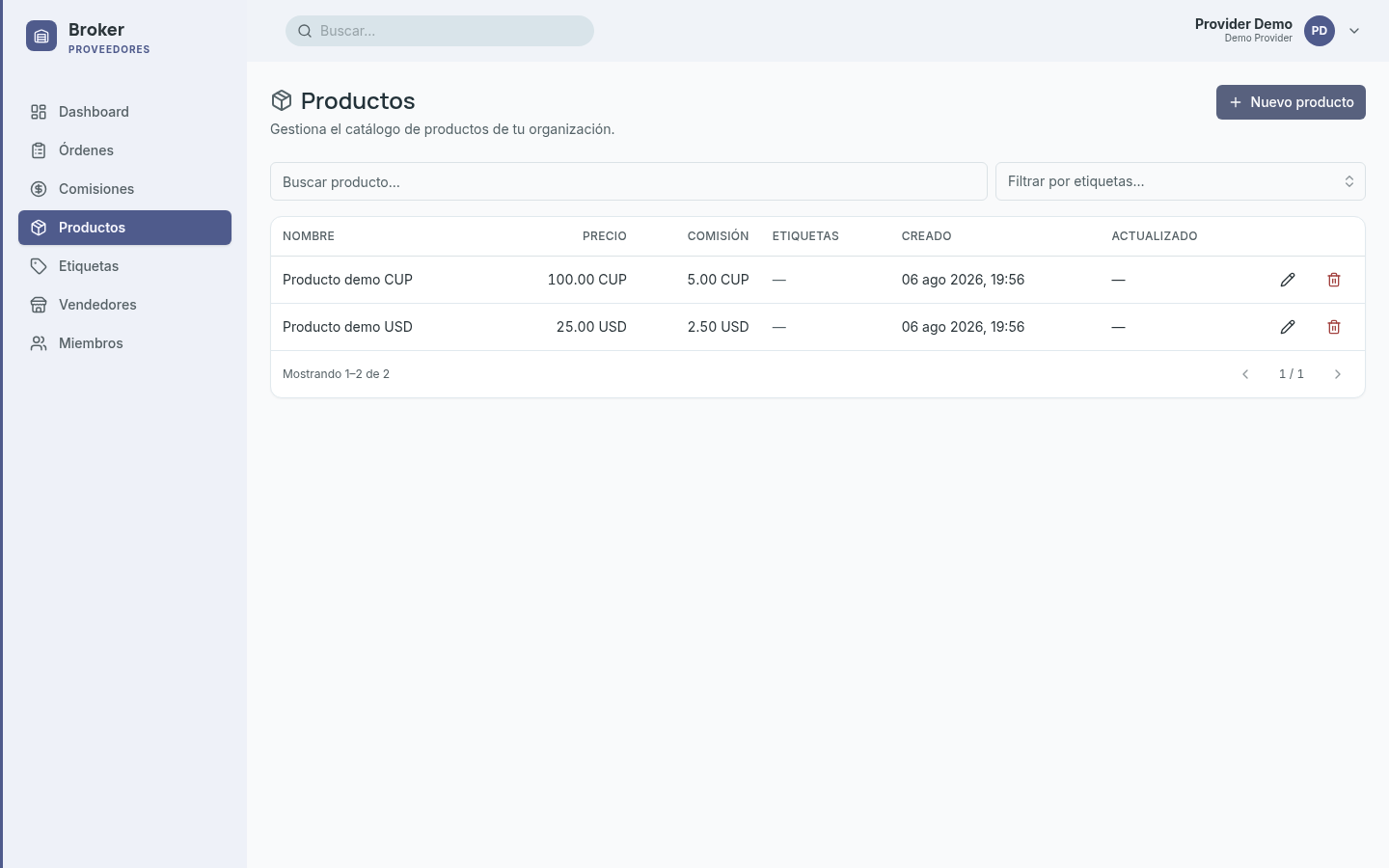Select Productos in sidebar
The width and height of the screenshot is (1389, 868).
coord(124,228)
